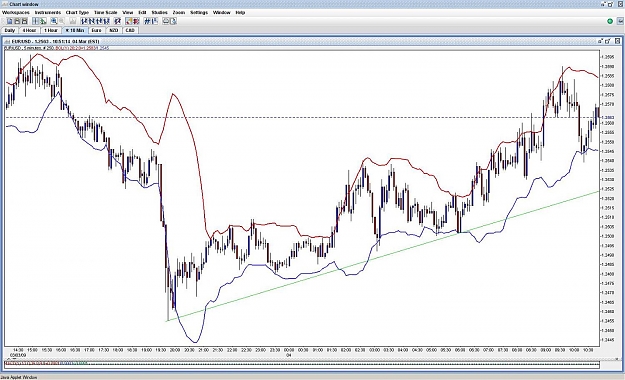Open the Studies menu

[159, 12]
